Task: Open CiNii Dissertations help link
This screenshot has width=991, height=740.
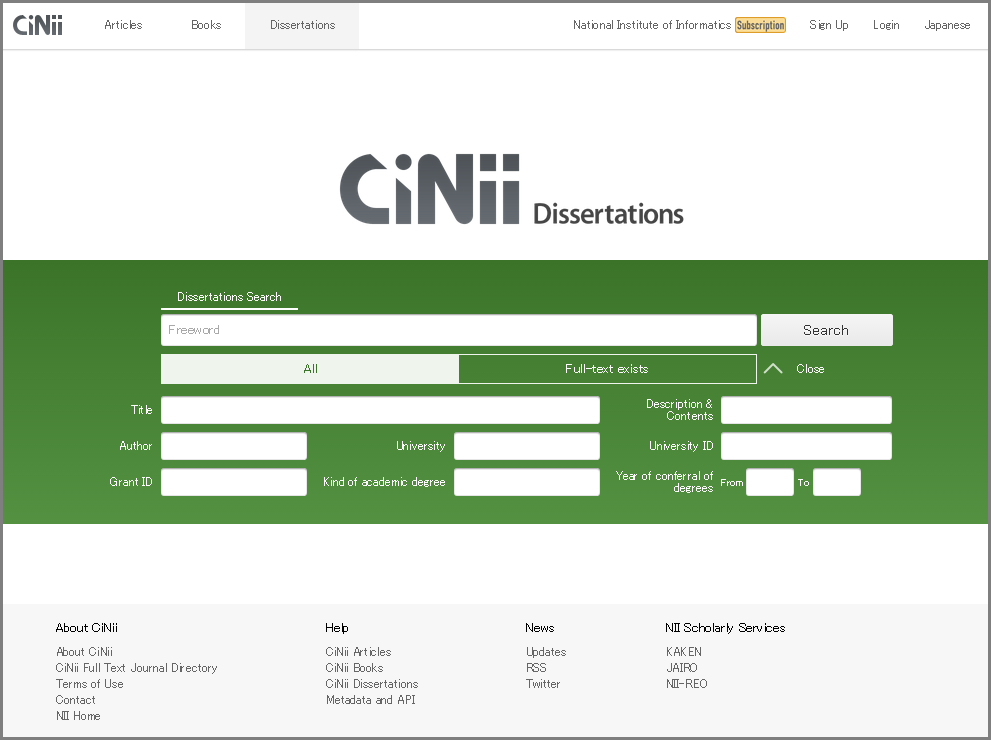Action: click(x=372, y=684)
